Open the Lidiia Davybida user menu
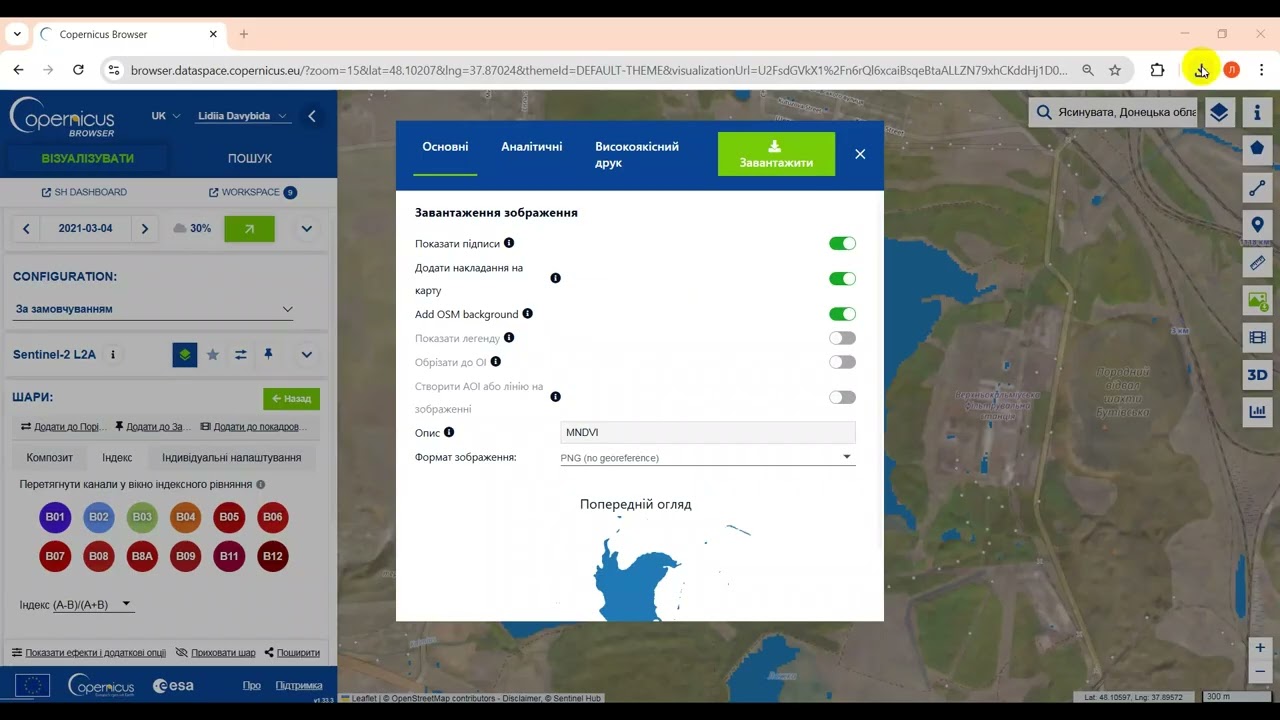 pyautogui.click(x=243, y=116)
